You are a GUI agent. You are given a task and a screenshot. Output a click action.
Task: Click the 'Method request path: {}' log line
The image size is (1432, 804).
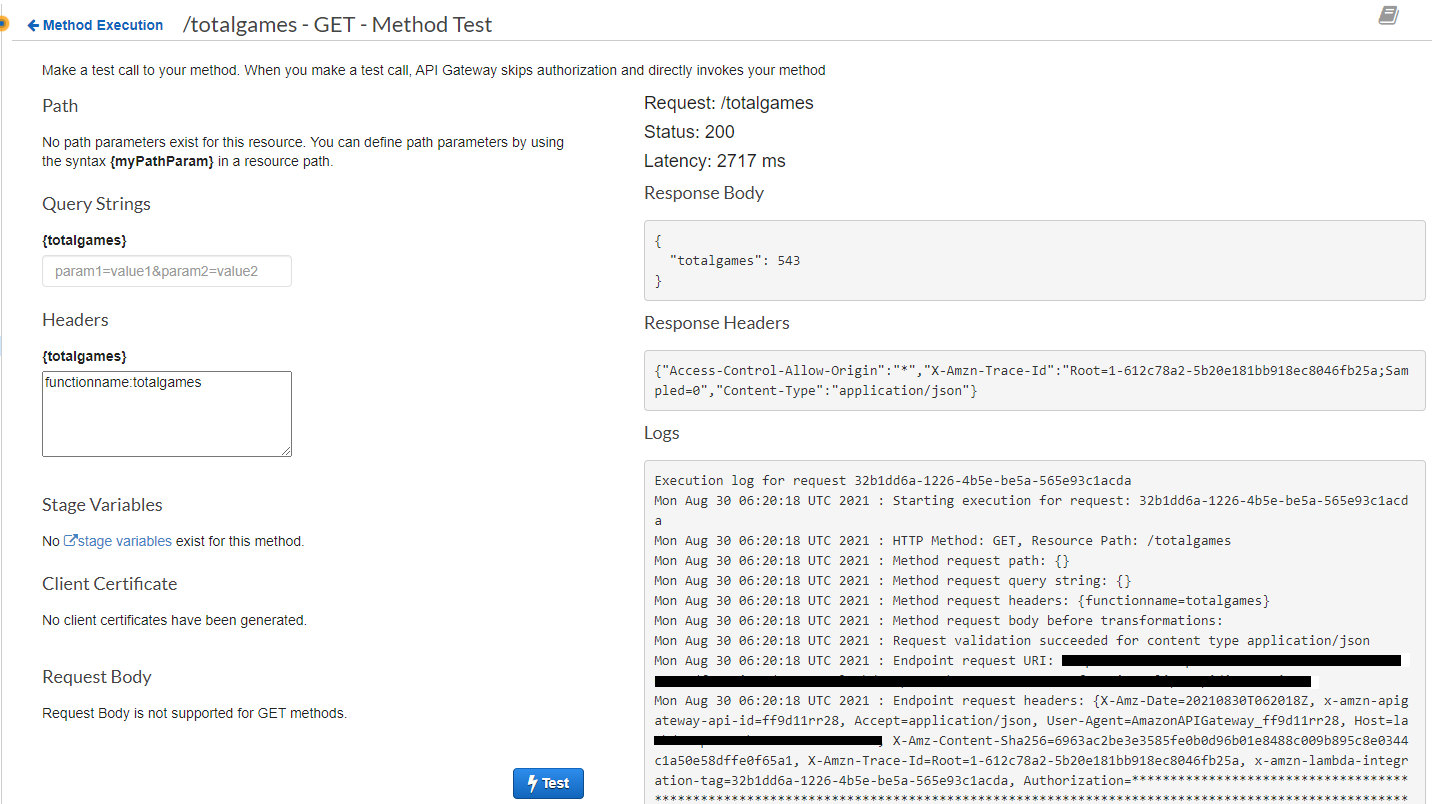pyautogui.click(x=862, y=561)
